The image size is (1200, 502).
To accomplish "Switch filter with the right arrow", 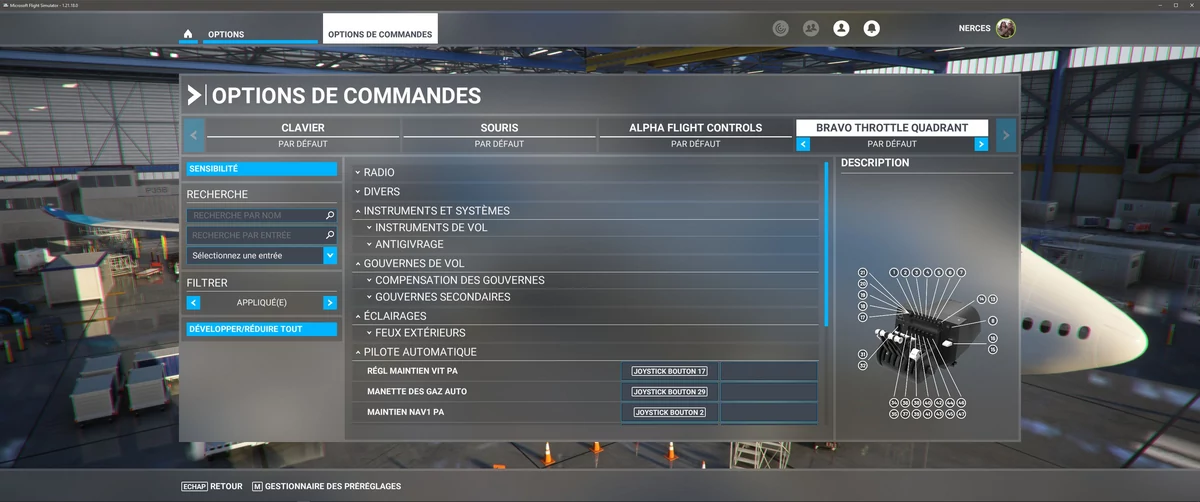I will tap(330, 302).
